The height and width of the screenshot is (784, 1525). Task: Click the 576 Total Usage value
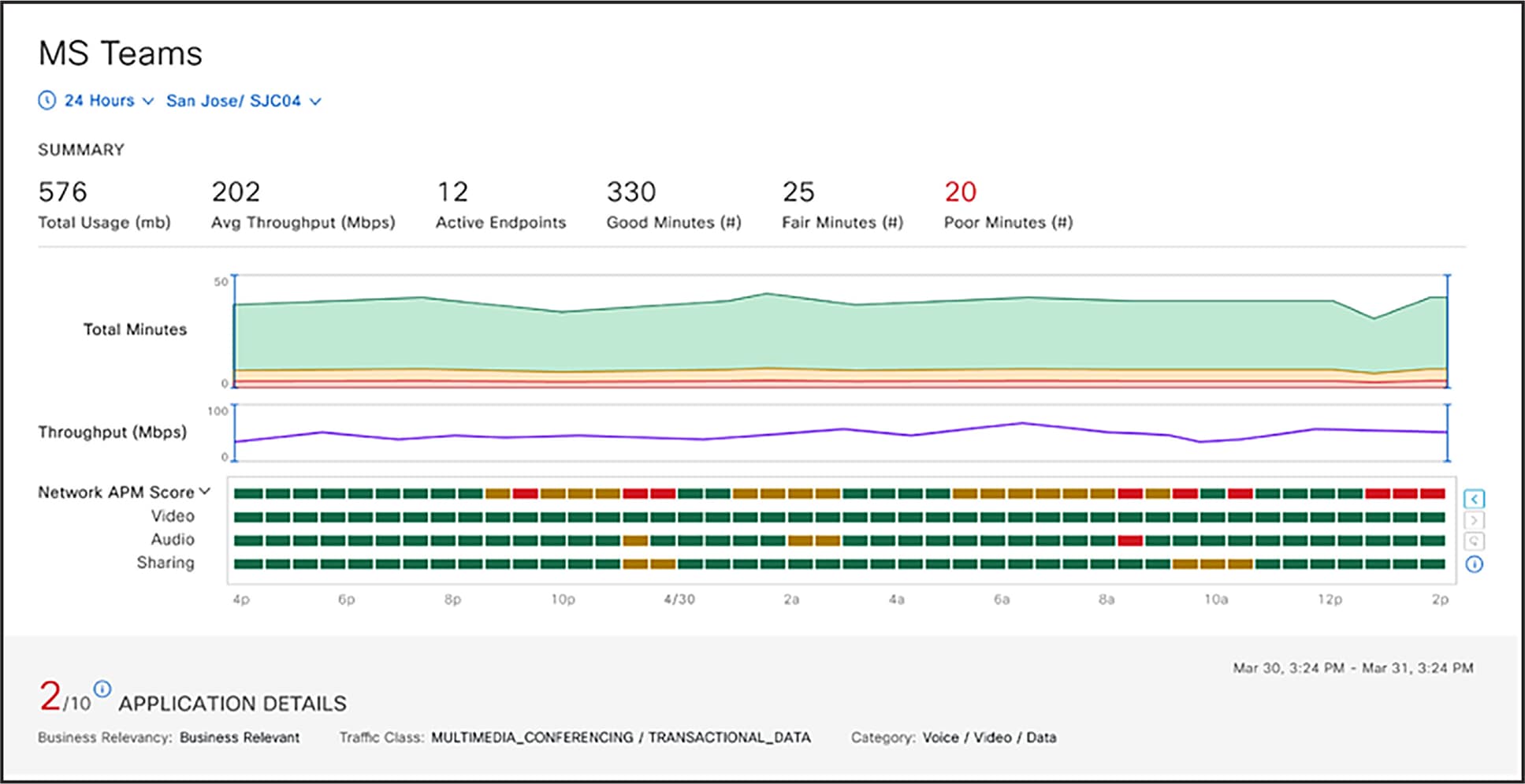pos(63,191)
